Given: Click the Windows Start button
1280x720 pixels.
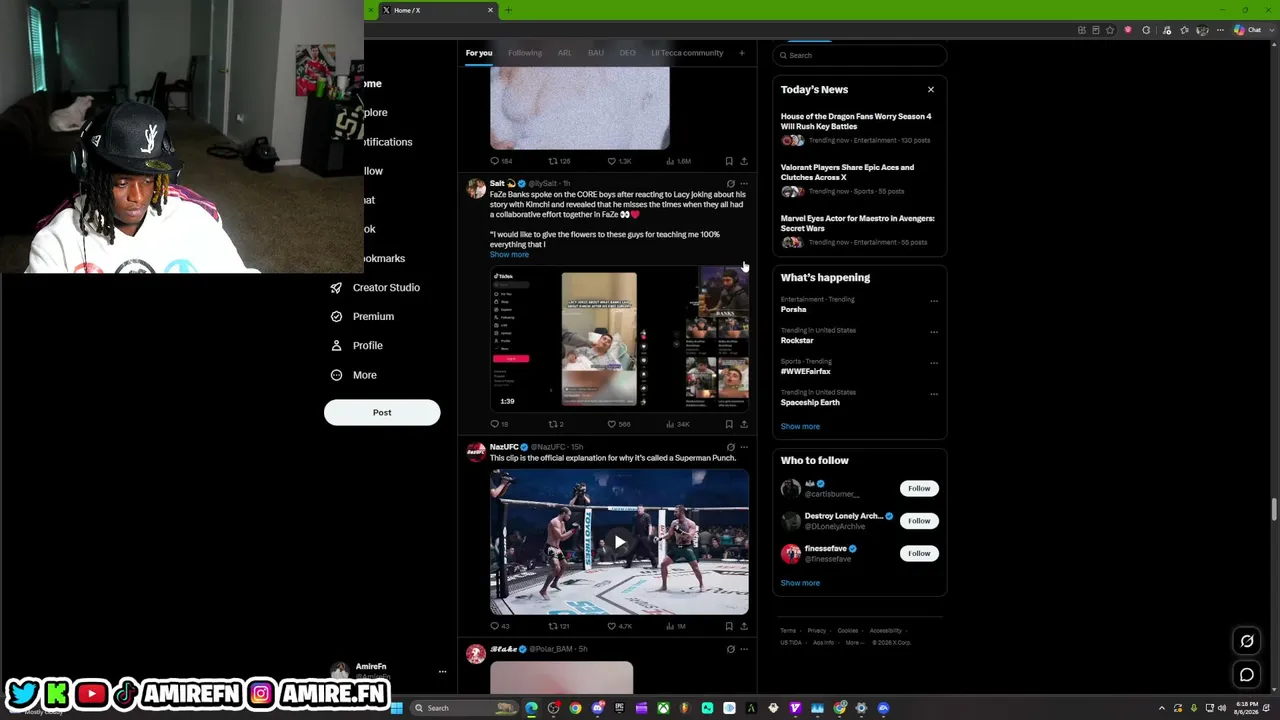Looking at the screenshot, I should tap(397, 708).
